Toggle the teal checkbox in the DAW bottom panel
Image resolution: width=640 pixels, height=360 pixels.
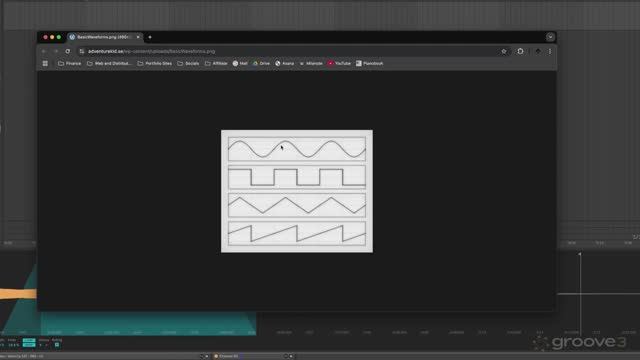coord(57,345)
